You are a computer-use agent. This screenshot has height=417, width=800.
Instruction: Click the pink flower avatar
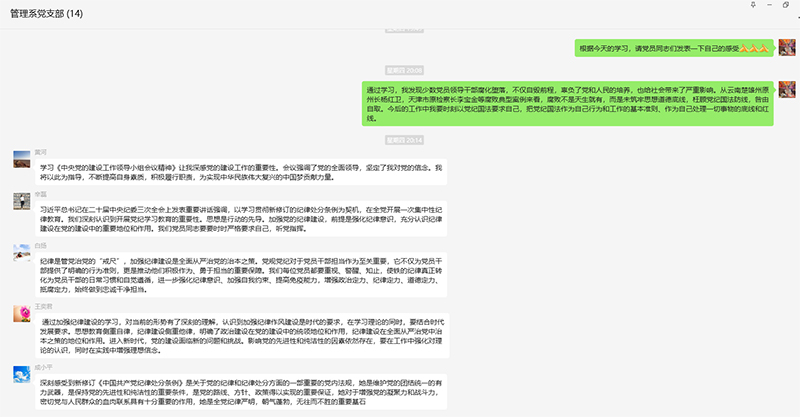(x=21, y=315)
